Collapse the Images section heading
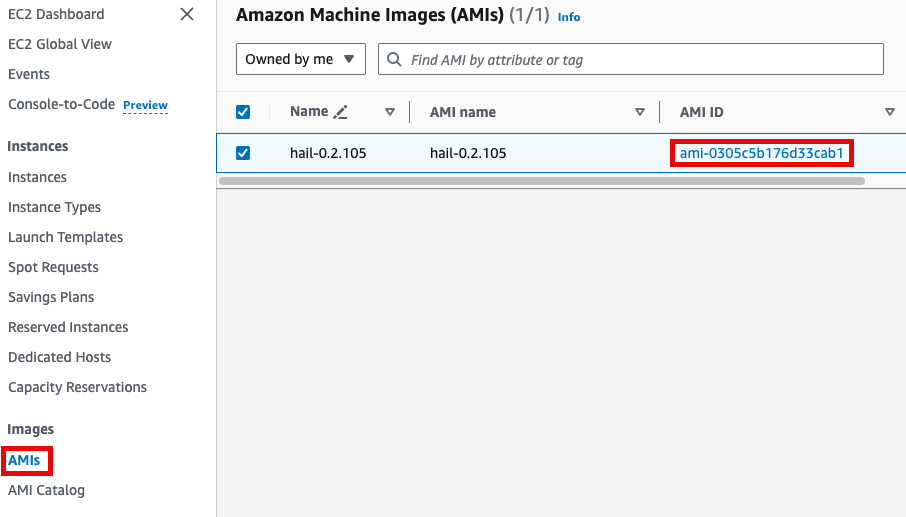The height and width of the screenshot is (517, 906). pyautogui.click(x=31, y=429)
